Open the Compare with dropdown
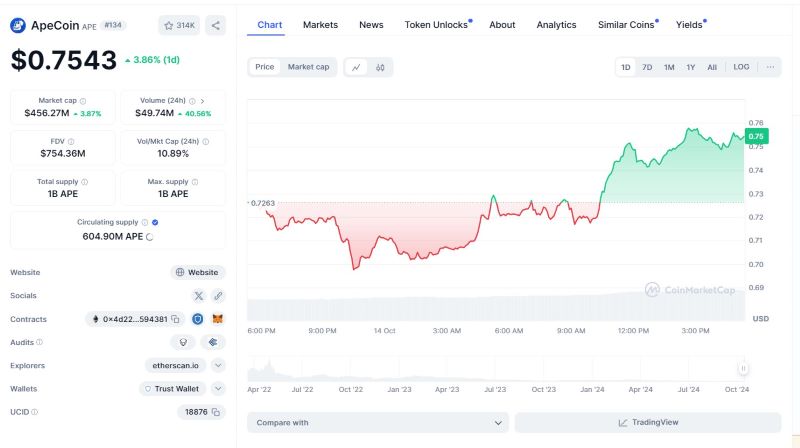This screenshot has width=800, height=448. [378, 422]
